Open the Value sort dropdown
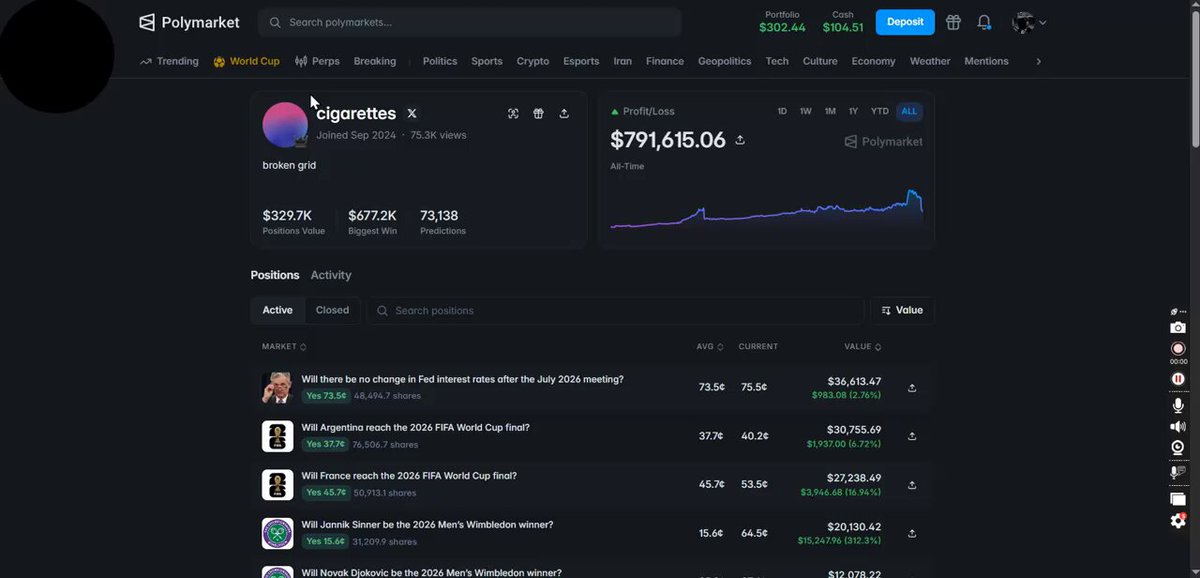1200x578 pixels. tap(903, 310)
